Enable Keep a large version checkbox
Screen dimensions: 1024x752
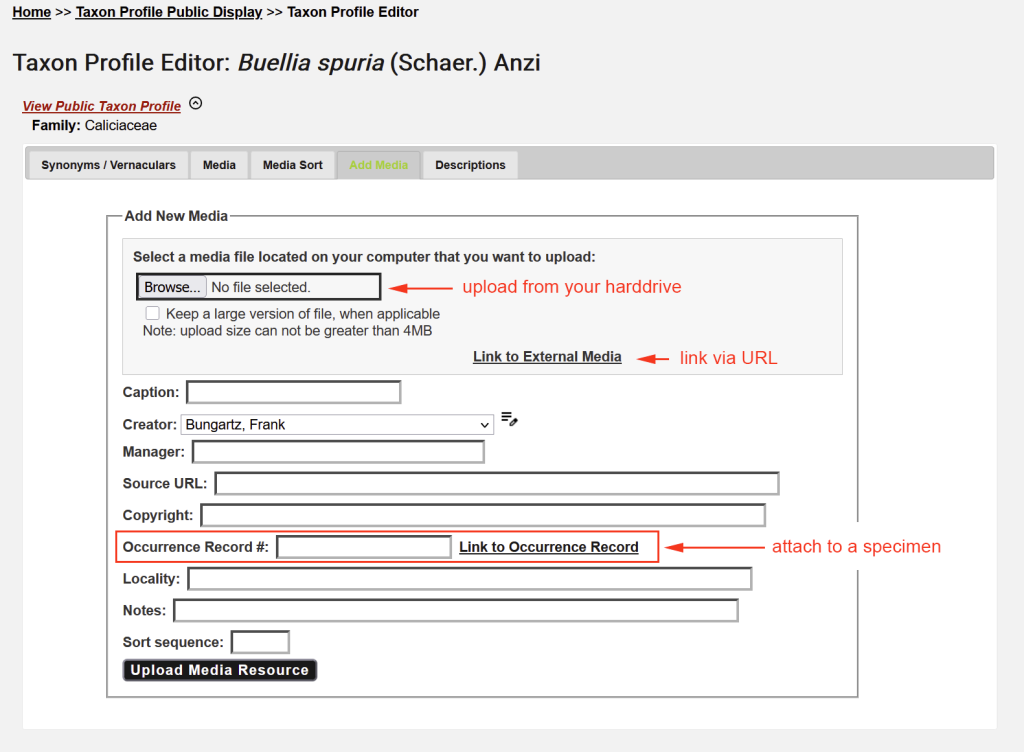click(153, 313)
